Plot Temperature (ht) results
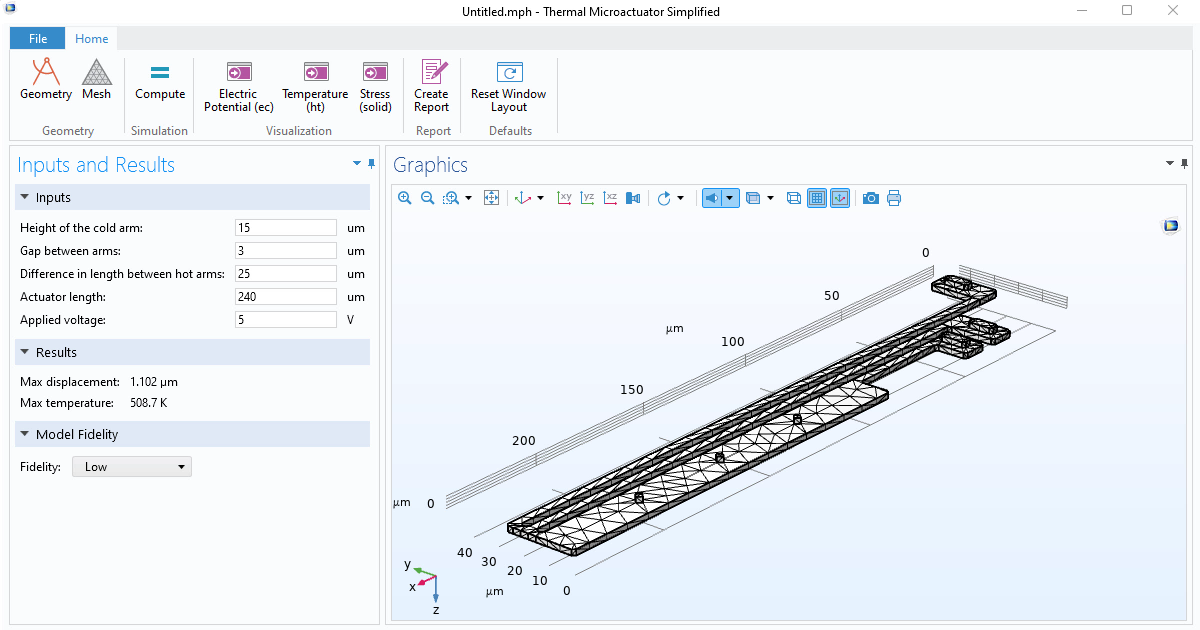Screen dimensions: 1200x630 pyautogui.click(x=315, y=87)
